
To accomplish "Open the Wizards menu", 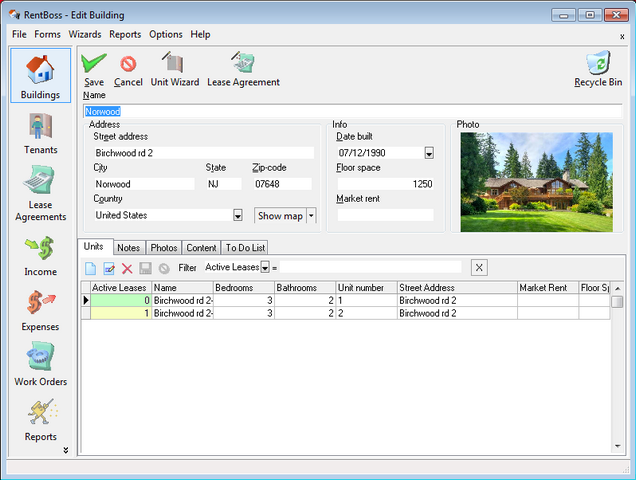I will tap(85, 34).
